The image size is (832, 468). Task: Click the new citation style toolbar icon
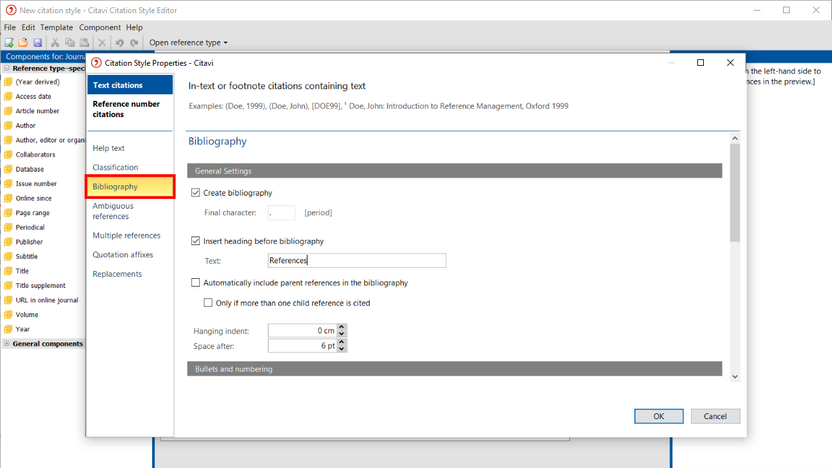9,42
